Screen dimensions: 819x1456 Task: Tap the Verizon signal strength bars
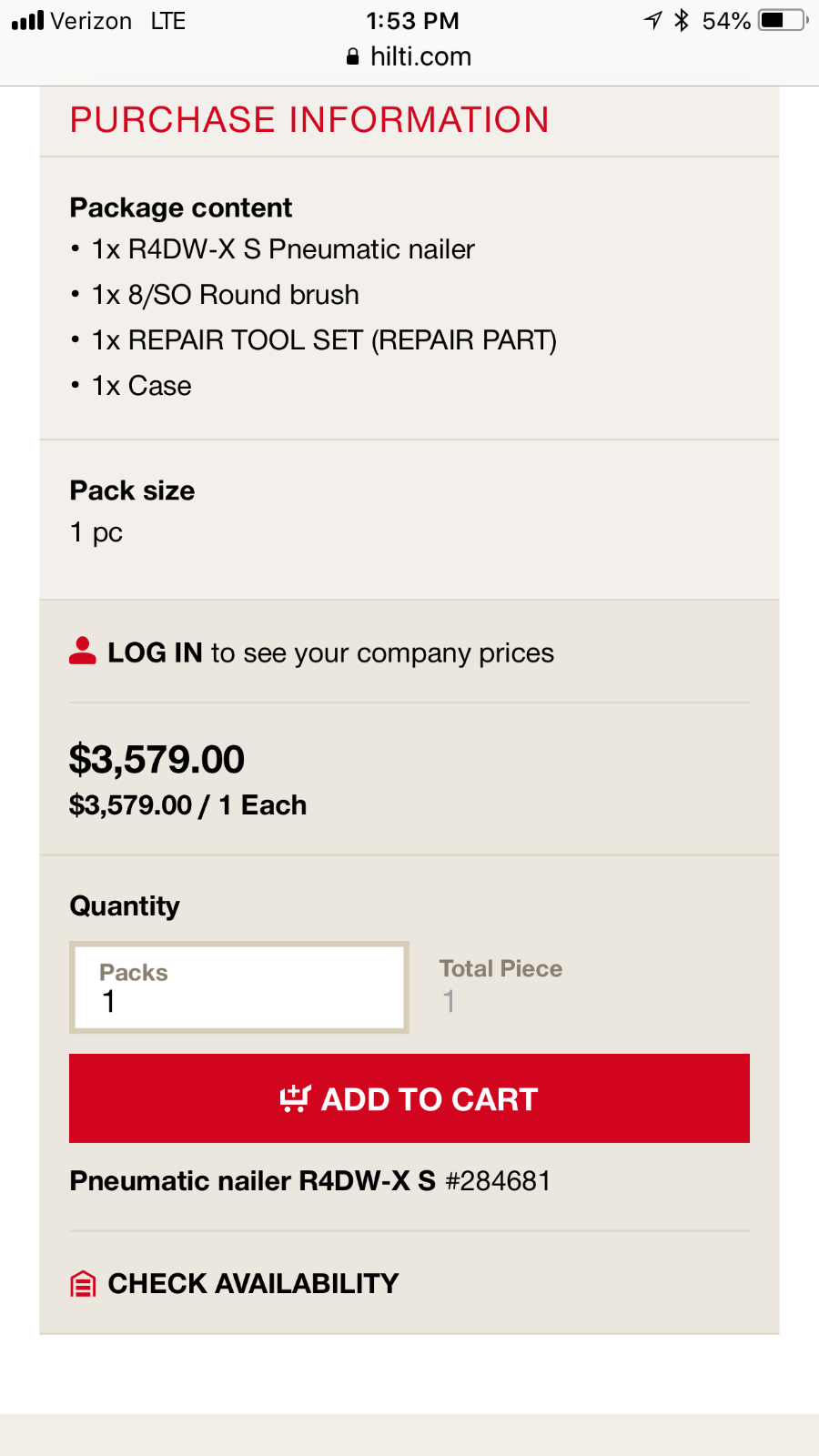pos(28,20)
